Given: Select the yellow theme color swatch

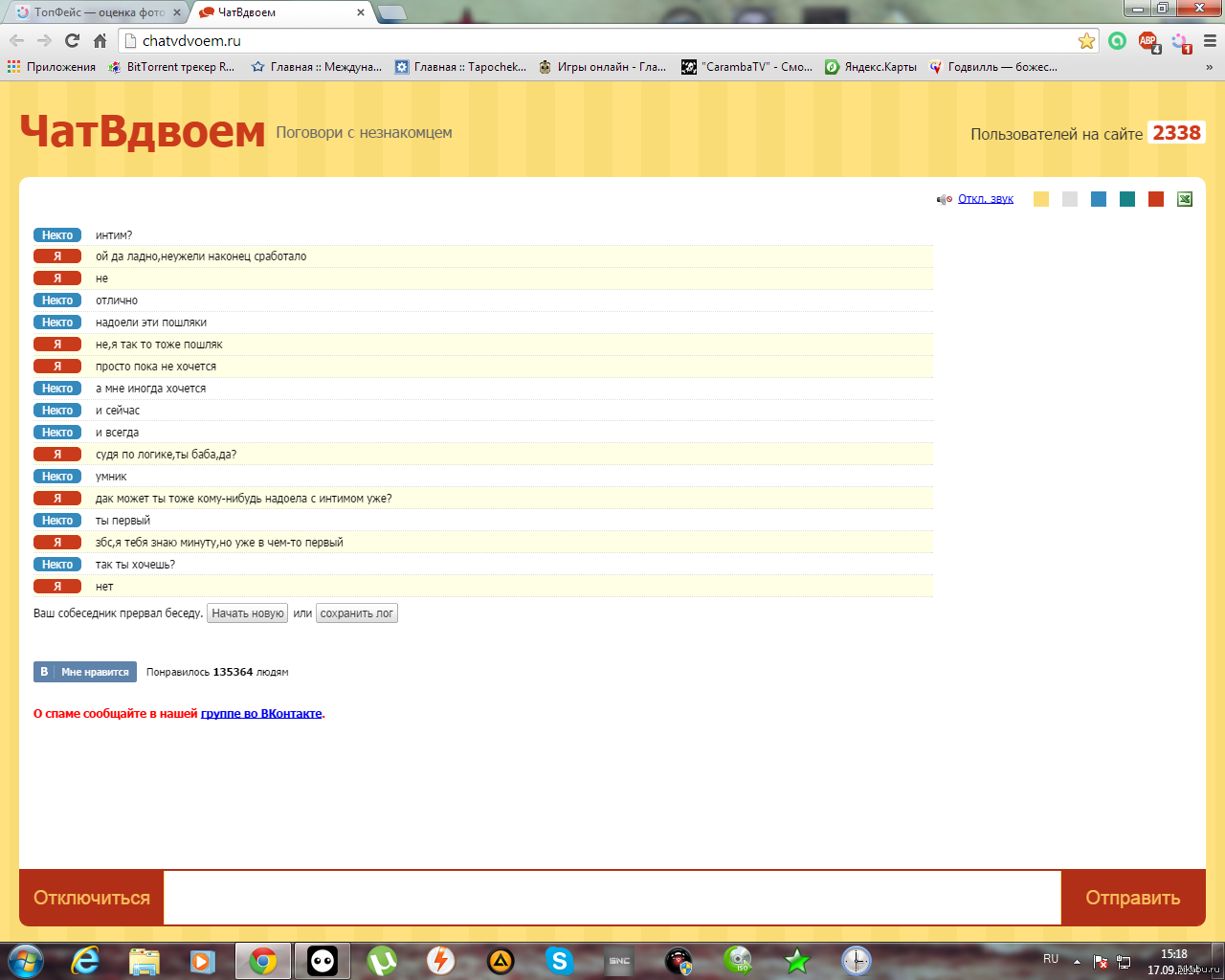Looking at the screenshot, I should tap(1041, 199).
